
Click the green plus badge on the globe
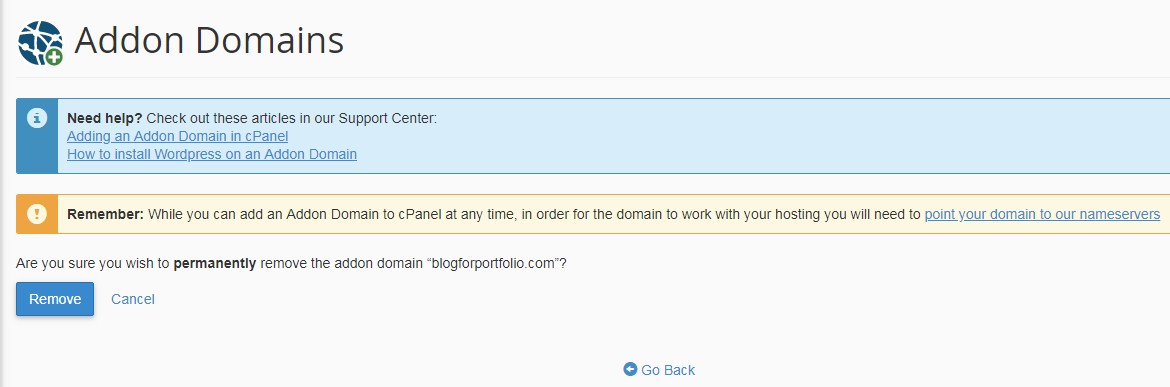(x=54, y=57)
